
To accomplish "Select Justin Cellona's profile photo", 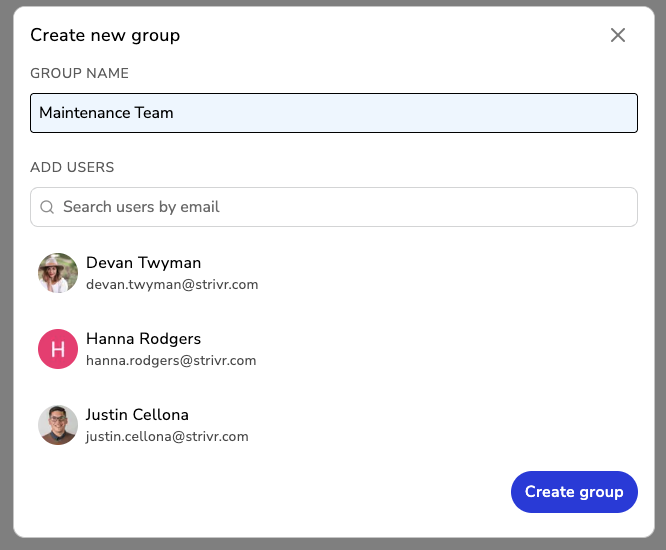I will (x=58, y=425).
